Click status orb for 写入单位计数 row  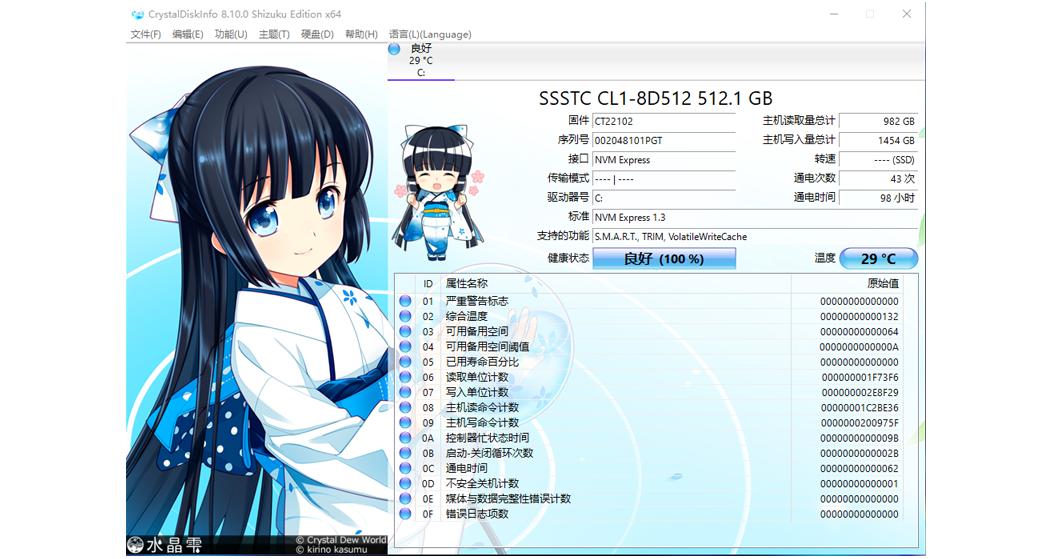[405, 392]
